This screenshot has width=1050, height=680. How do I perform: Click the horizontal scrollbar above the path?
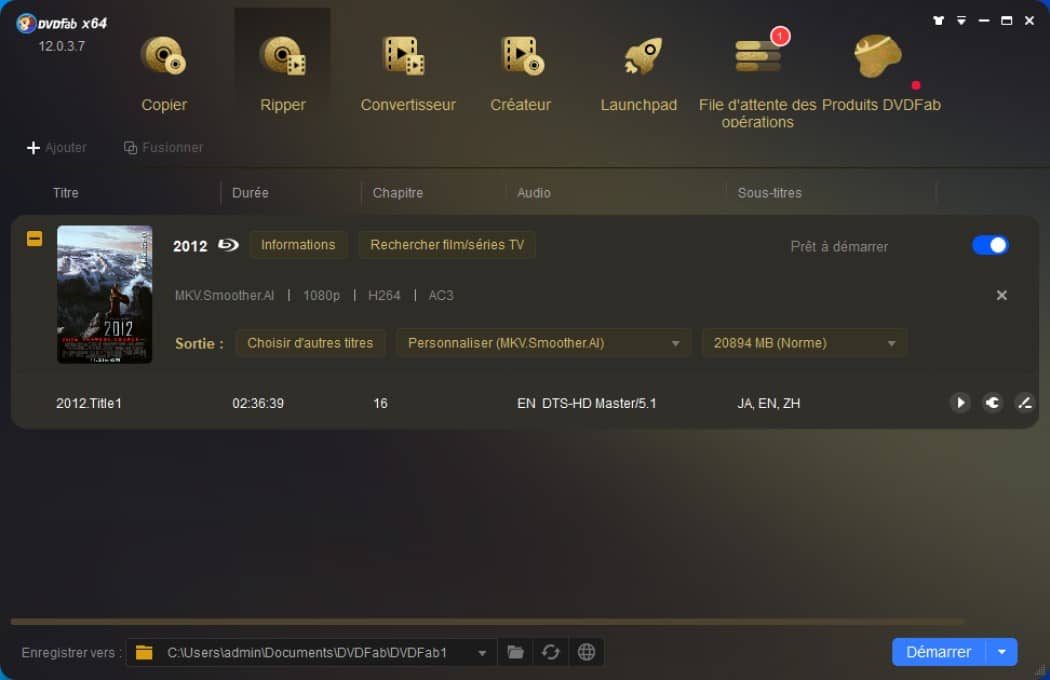(x=488, y=622)
